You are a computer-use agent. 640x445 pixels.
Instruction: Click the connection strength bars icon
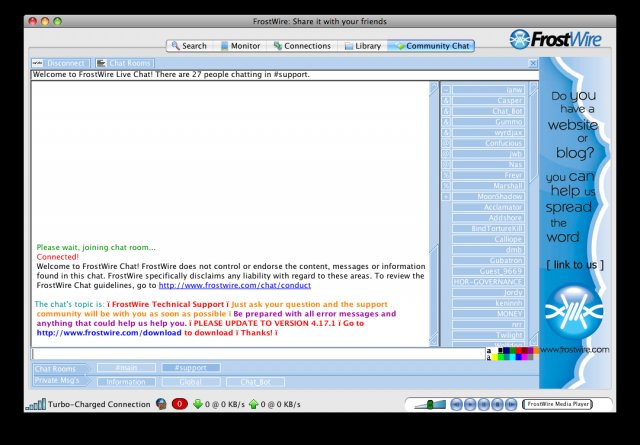(36, 404)
